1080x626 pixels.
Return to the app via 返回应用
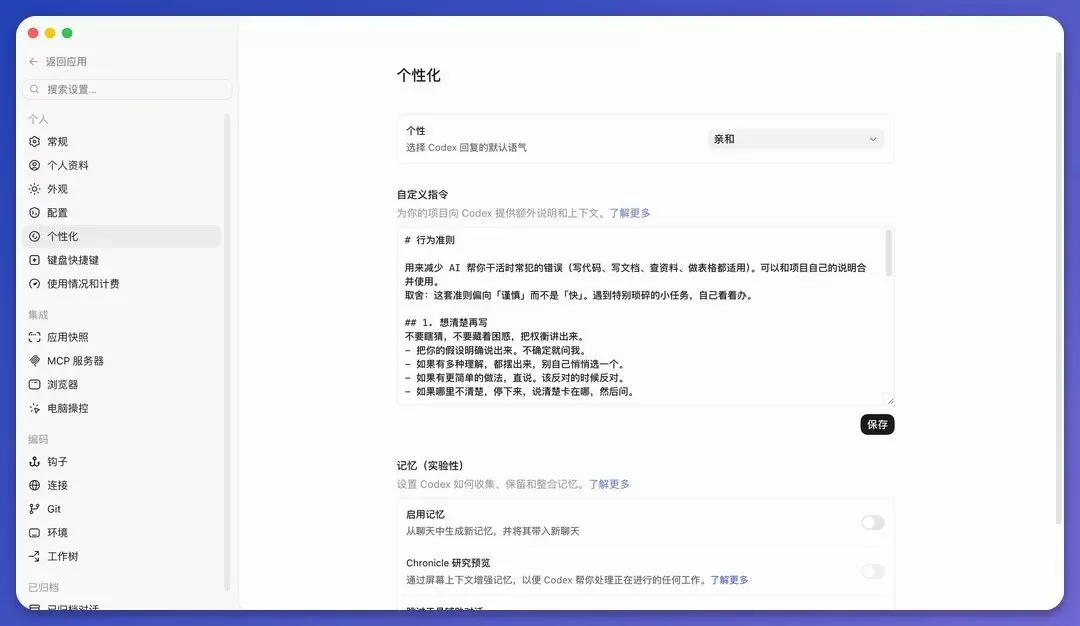click(58, 61)
